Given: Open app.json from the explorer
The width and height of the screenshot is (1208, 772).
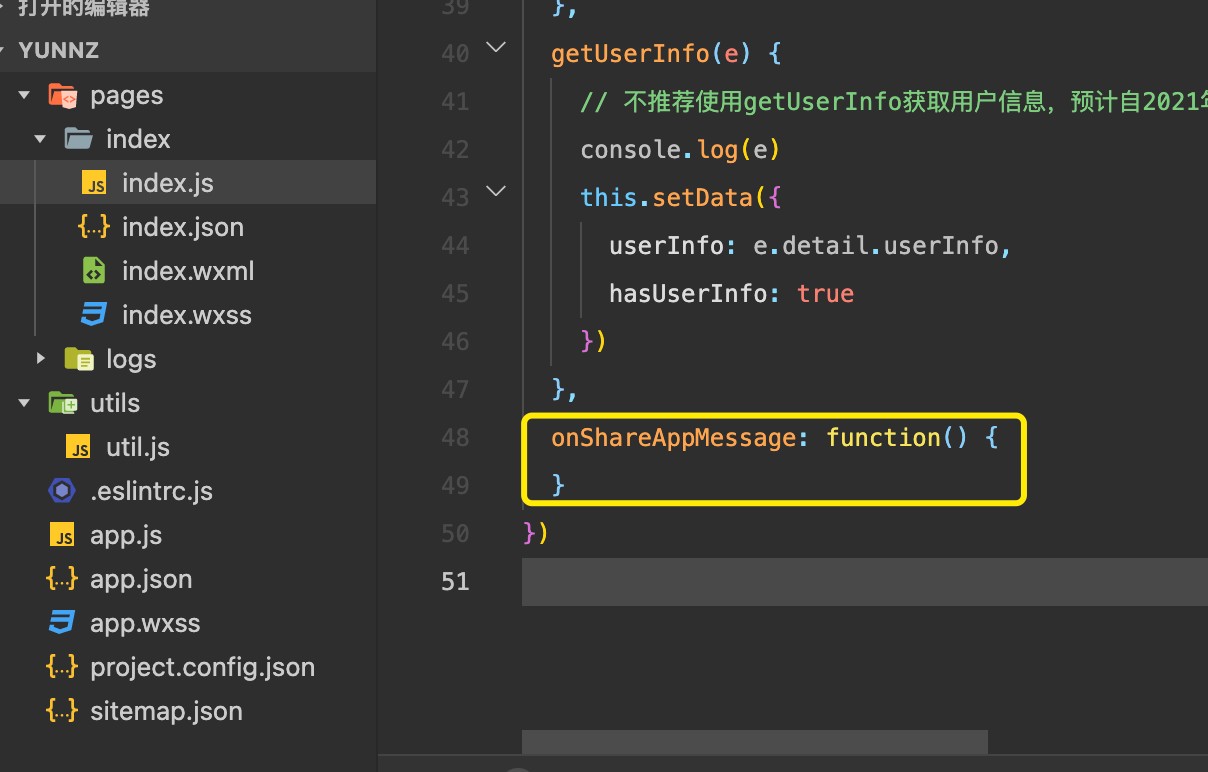Looking at the screenshot, I should click(141, 579).
